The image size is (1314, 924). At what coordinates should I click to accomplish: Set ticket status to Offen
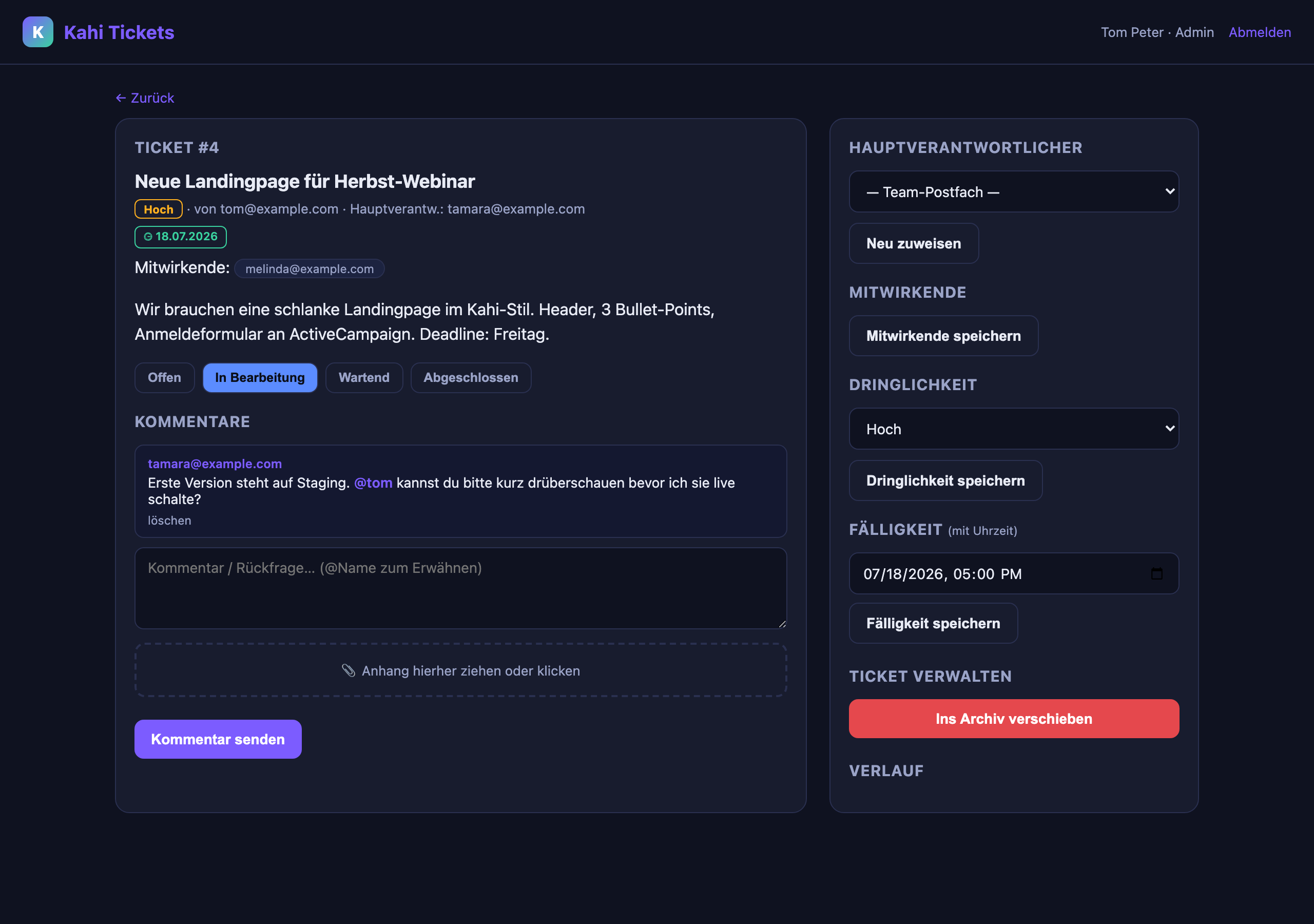click(x=164, y=378)
